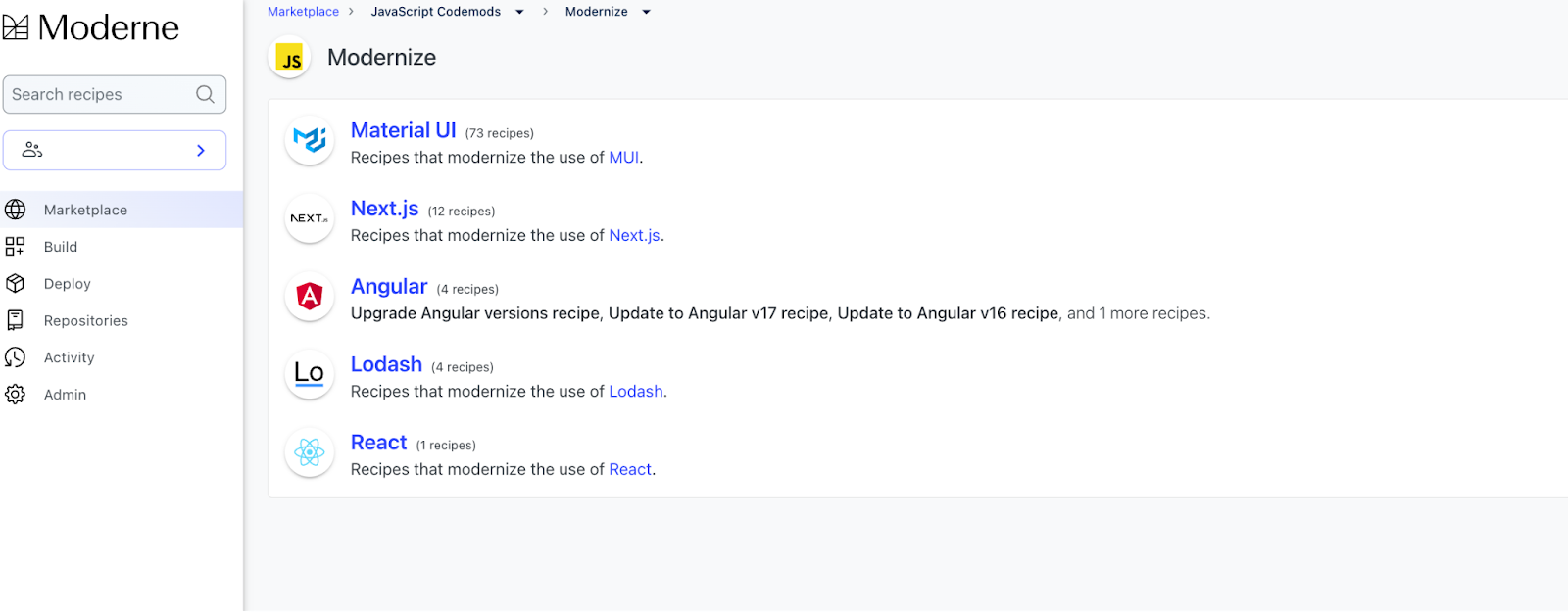The height and width of the screenshot is (612, 1568).
Task: Open the Repositories menu item
Action: (x=122, y=320)
